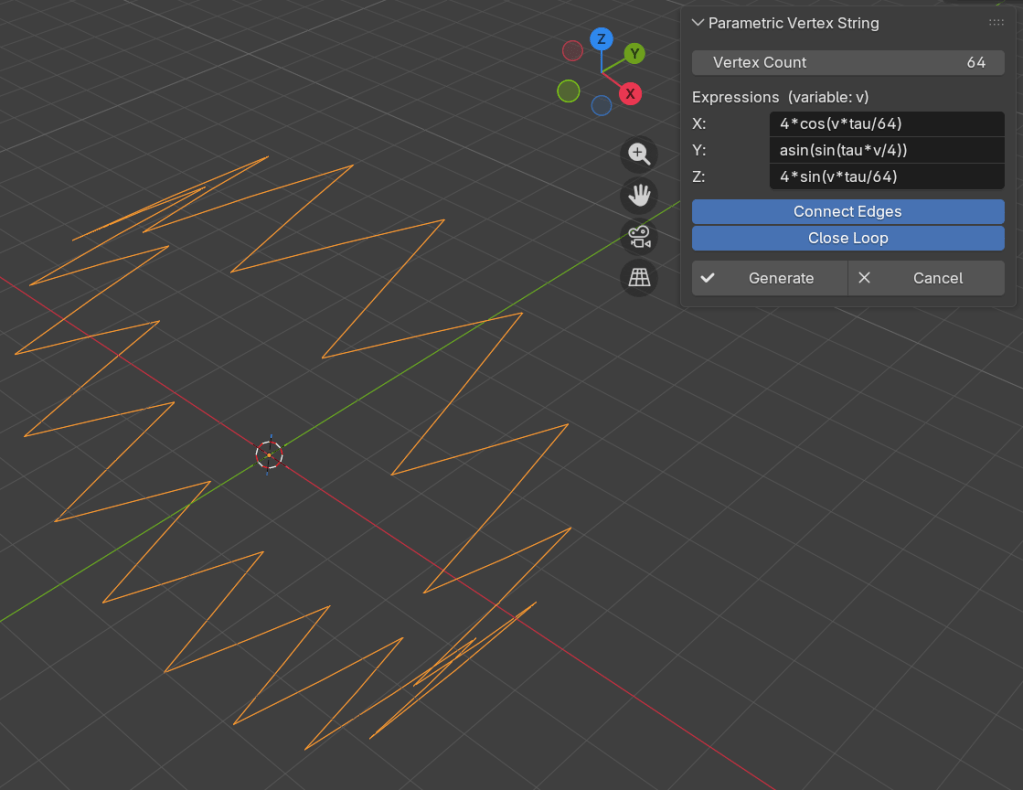1023x790 pixels.
Task: Click the Z expression input field
Action: (887, 177)
